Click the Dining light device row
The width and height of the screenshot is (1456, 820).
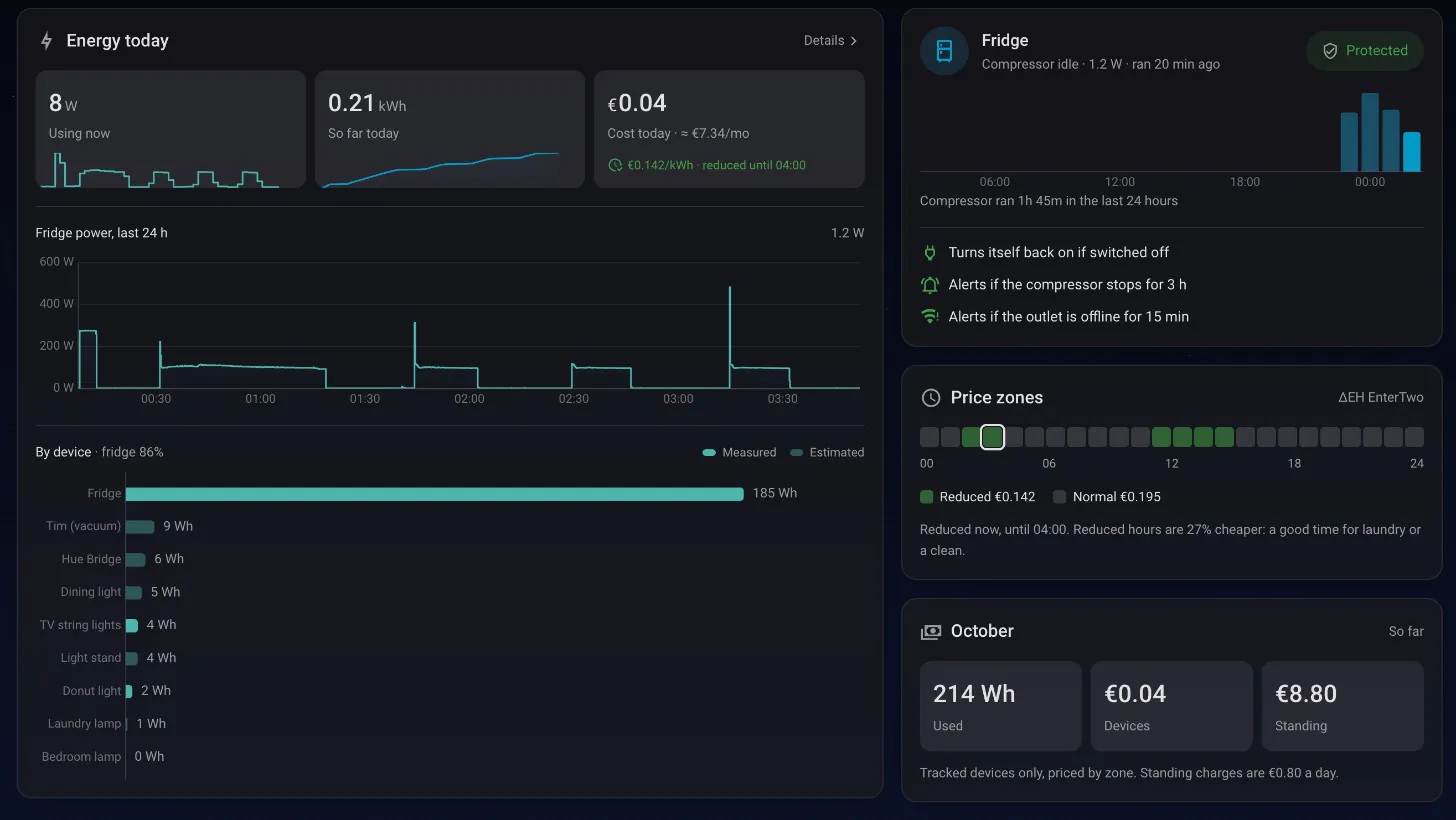(x=448, y=593)
